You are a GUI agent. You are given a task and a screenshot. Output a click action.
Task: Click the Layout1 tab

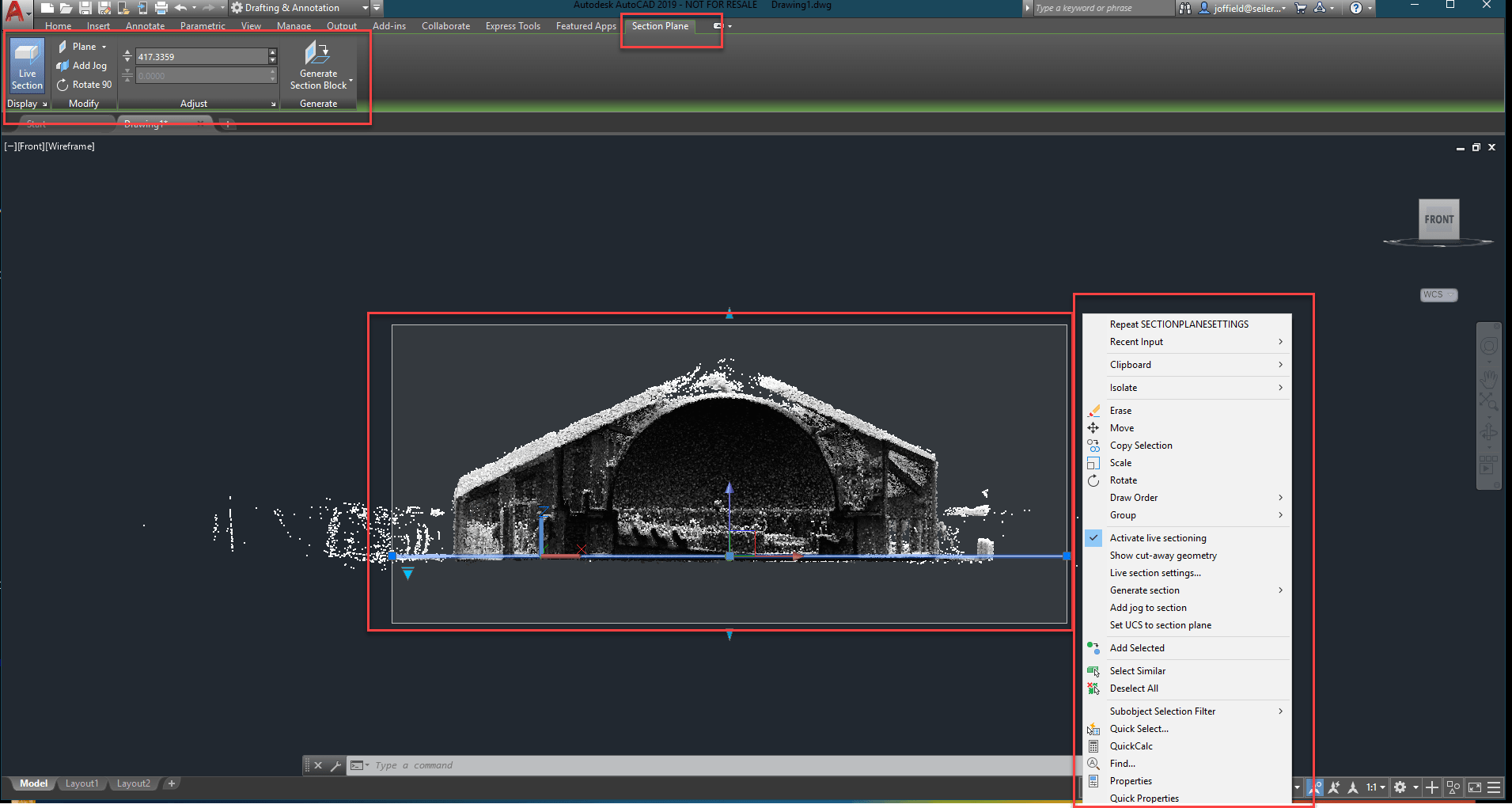[81, 783]
